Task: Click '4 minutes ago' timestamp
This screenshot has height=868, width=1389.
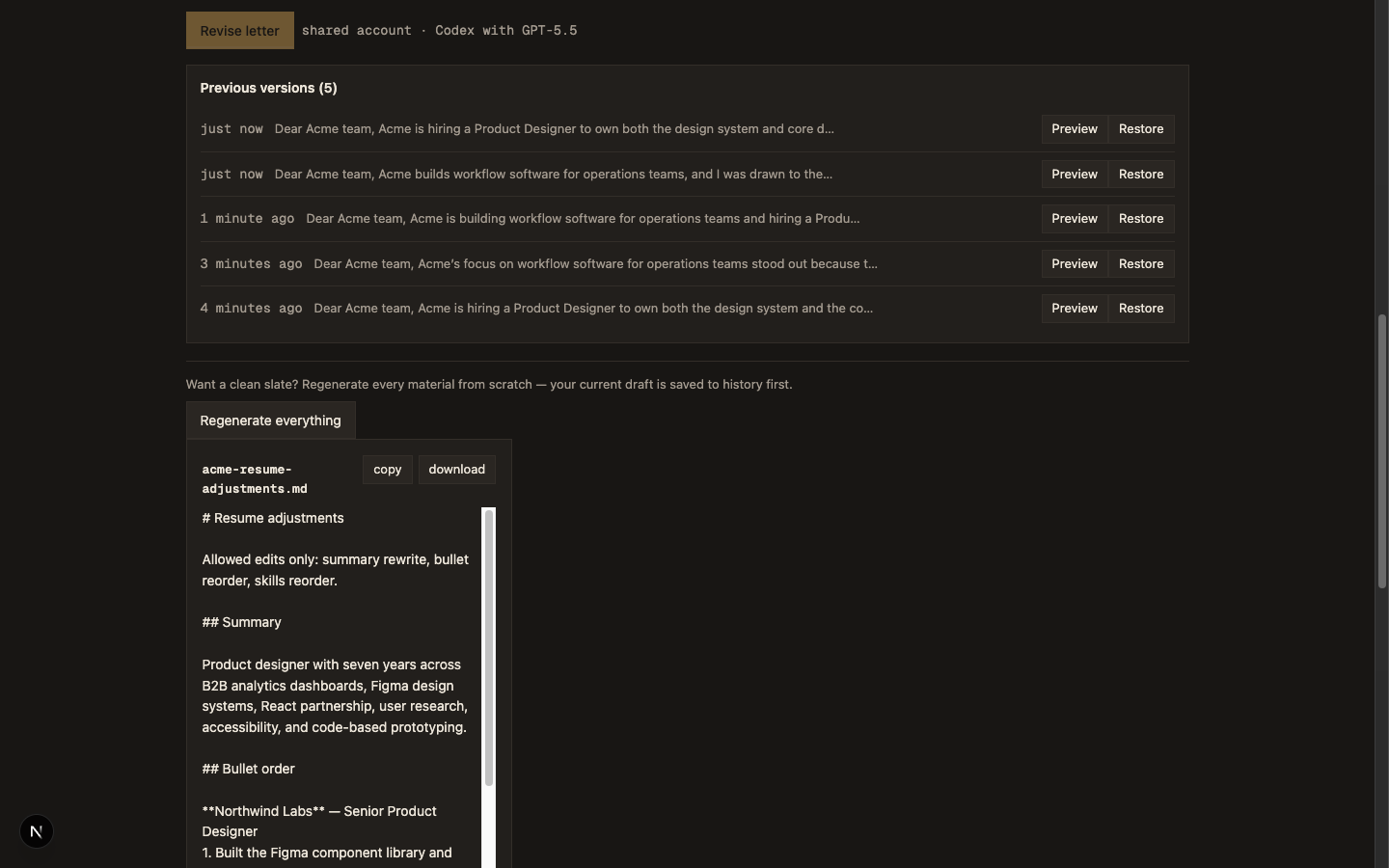Action: [251, 309]
